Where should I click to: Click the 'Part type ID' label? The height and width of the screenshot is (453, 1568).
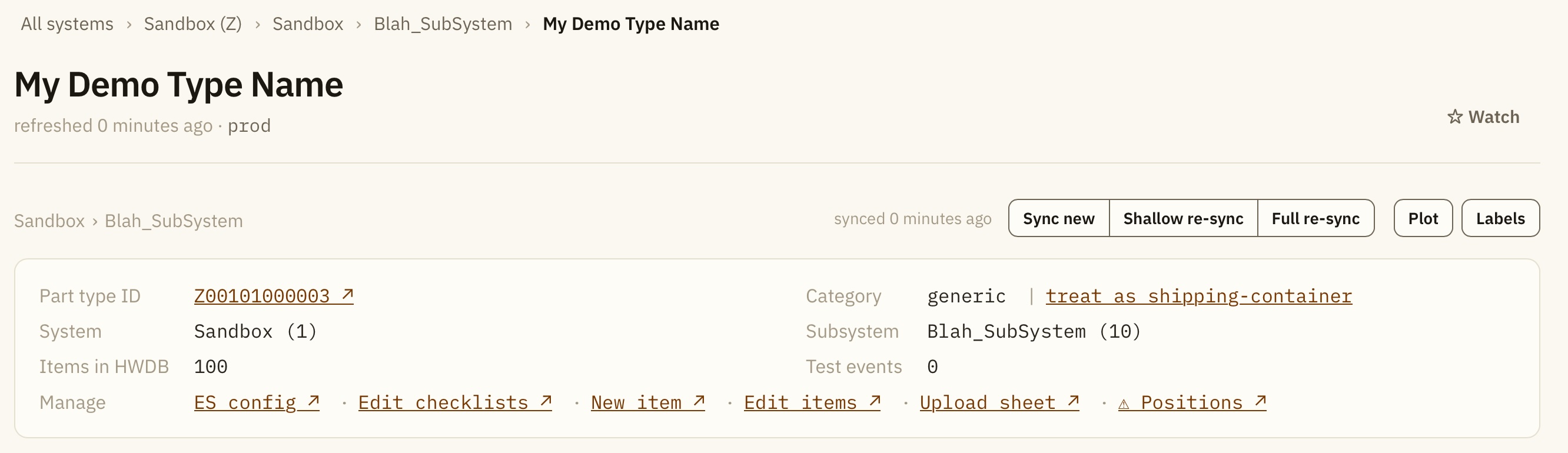tap(90, 296)
